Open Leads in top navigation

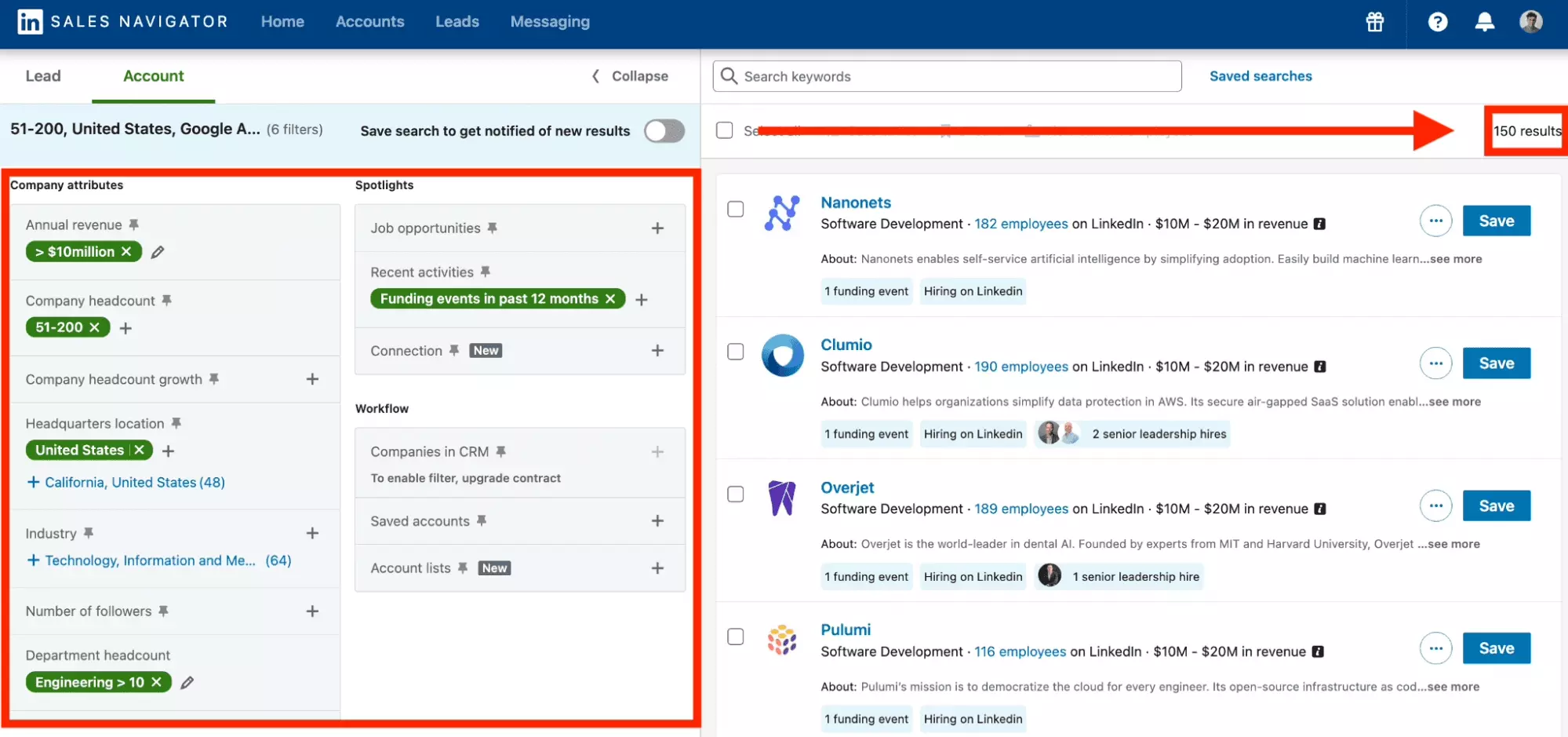(457, 22)
